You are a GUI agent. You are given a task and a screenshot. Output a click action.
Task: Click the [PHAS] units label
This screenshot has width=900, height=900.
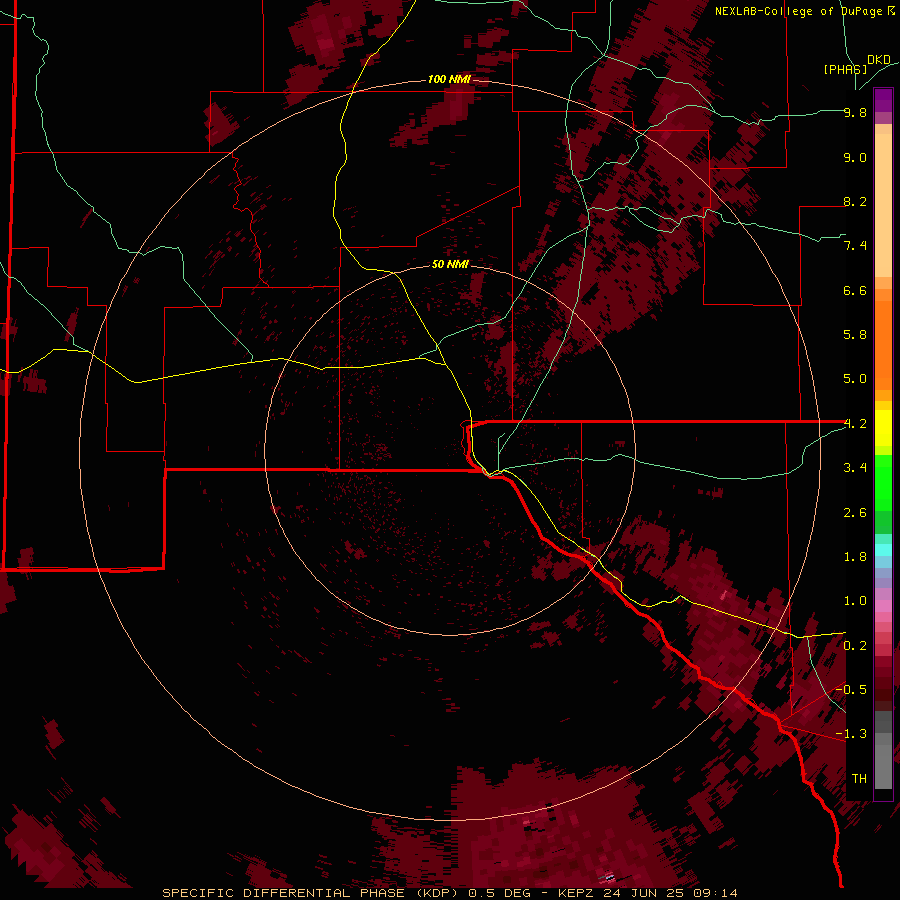coord(845,69)
